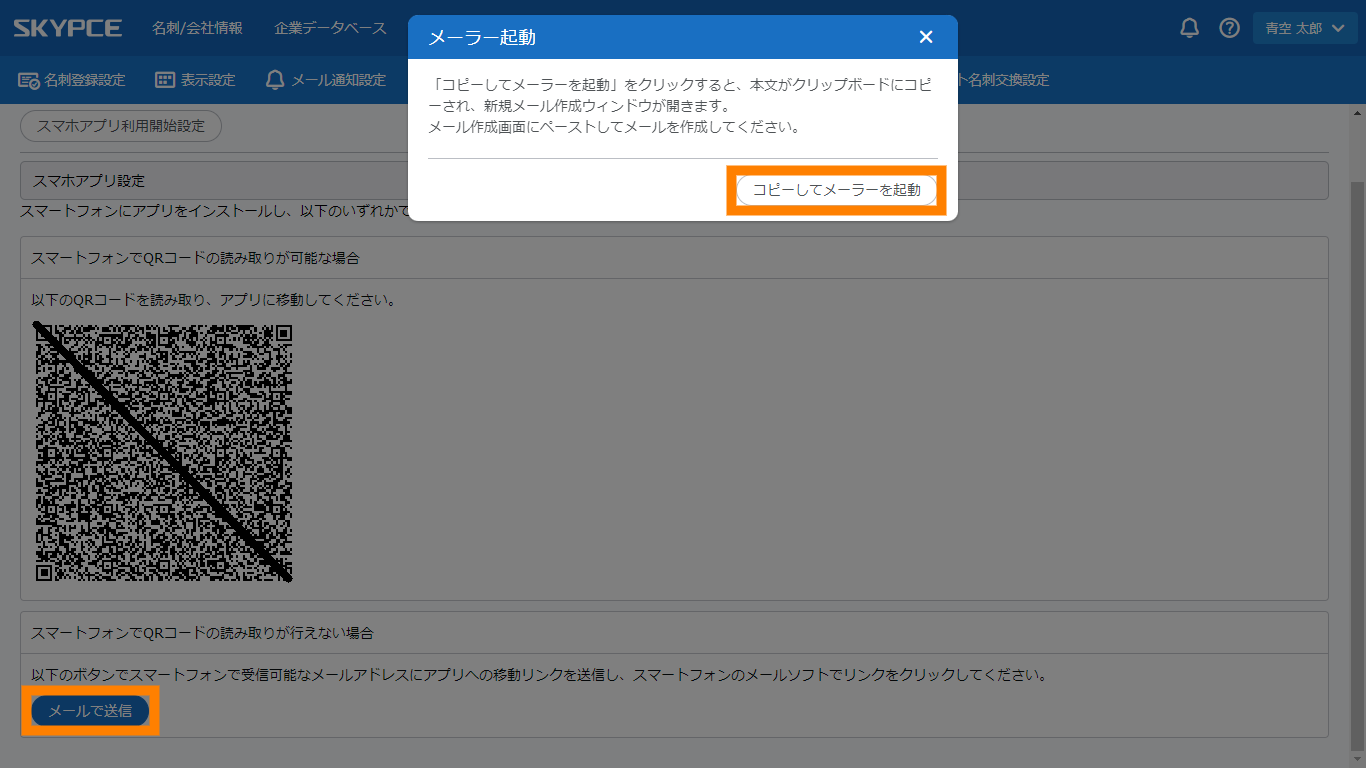Click the メールで送信 button
The height and width of the screenshot is (768, 1366).
coord(90,711)
